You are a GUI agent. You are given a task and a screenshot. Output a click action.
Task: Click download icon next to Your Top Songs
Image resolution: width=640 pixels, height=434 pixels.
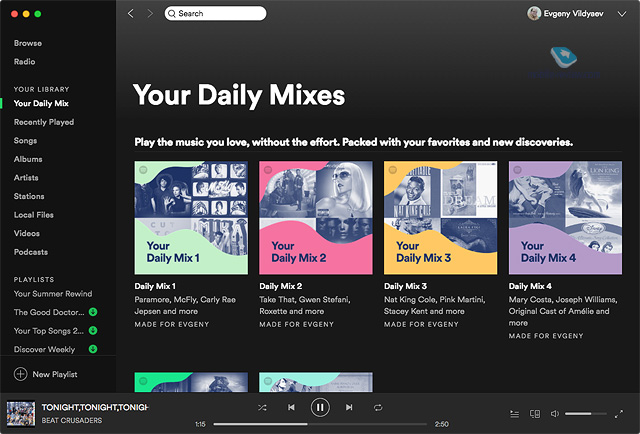93,330
